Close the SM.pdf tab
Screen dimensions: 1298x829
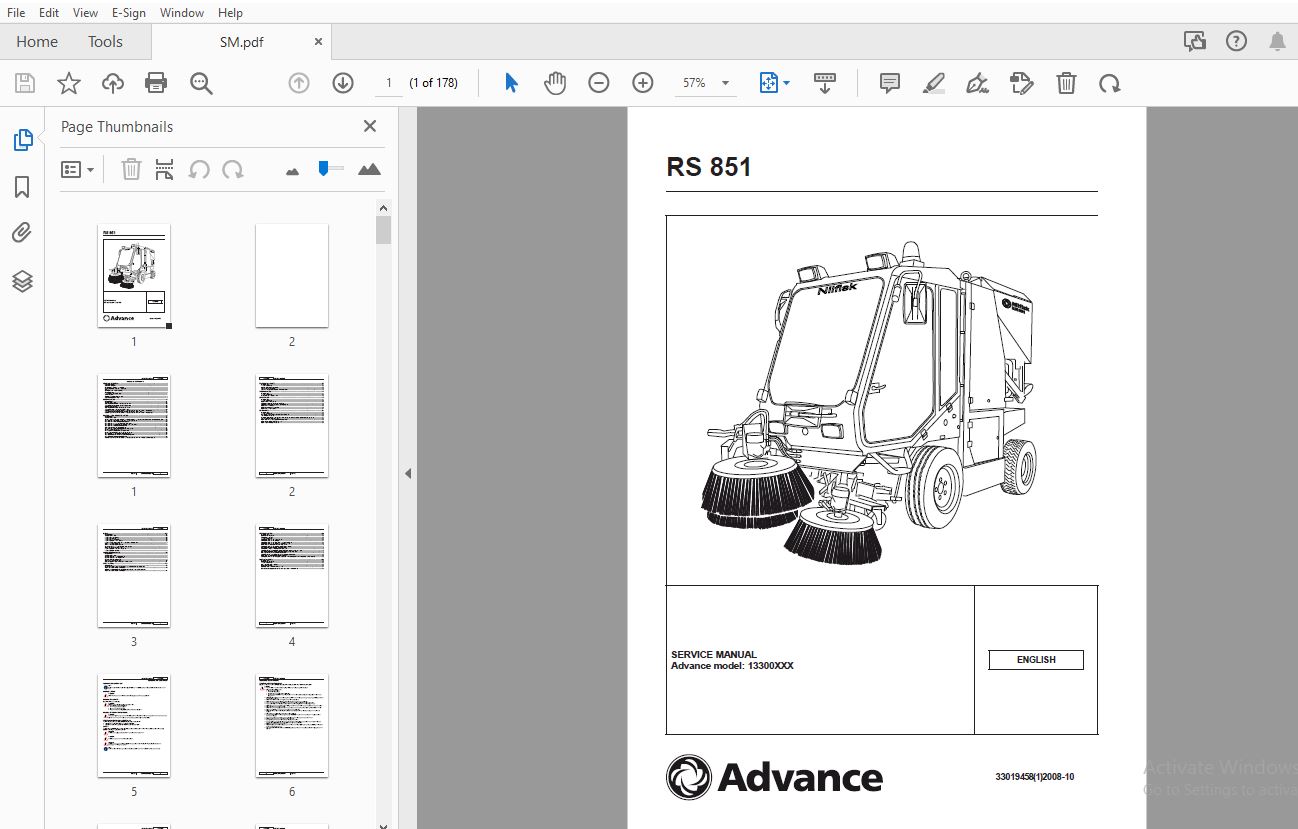coord(318,42)
